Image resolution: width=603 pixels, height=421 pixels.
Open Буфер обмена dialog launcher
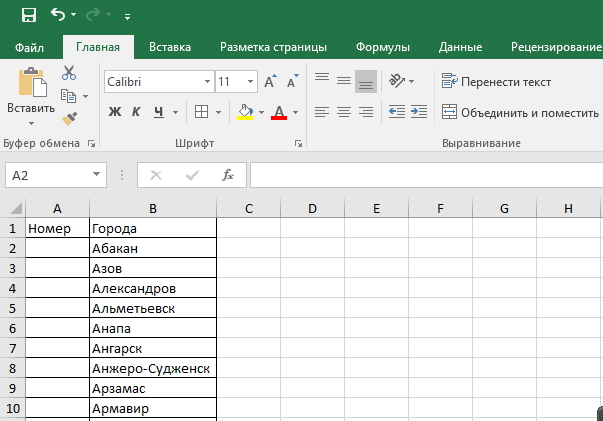pyautogui.click(x=92, y=143)
